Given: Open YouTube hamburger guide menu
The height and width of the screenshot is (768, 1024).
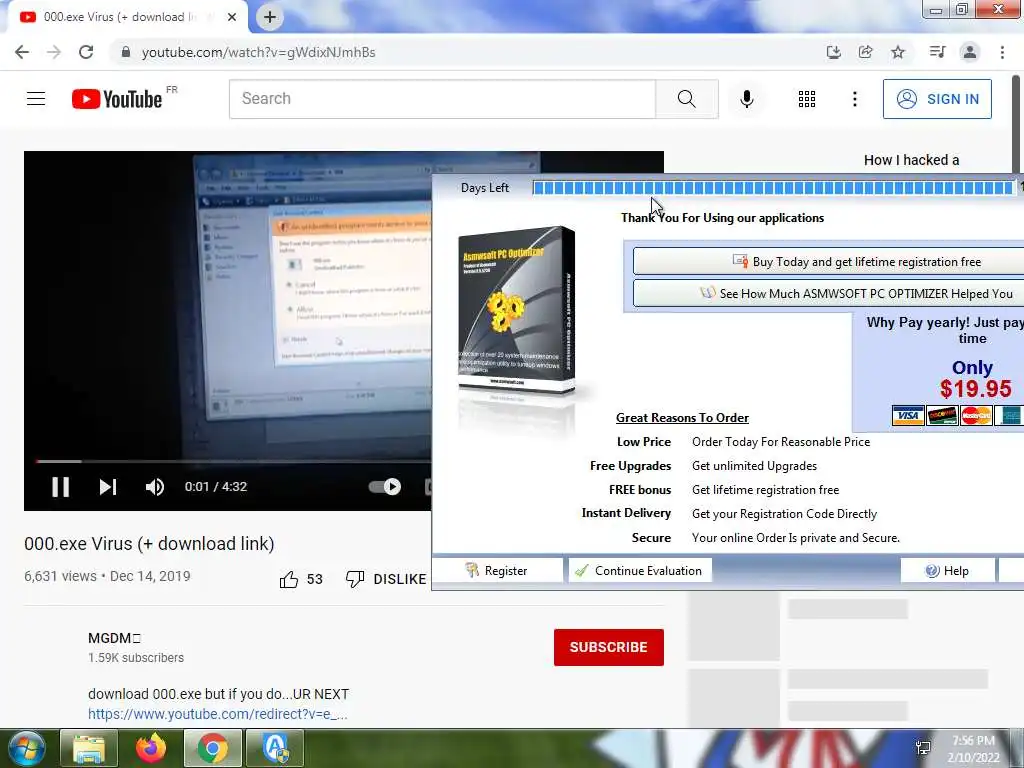Looking at the screenshot, I should coord(36,99).
